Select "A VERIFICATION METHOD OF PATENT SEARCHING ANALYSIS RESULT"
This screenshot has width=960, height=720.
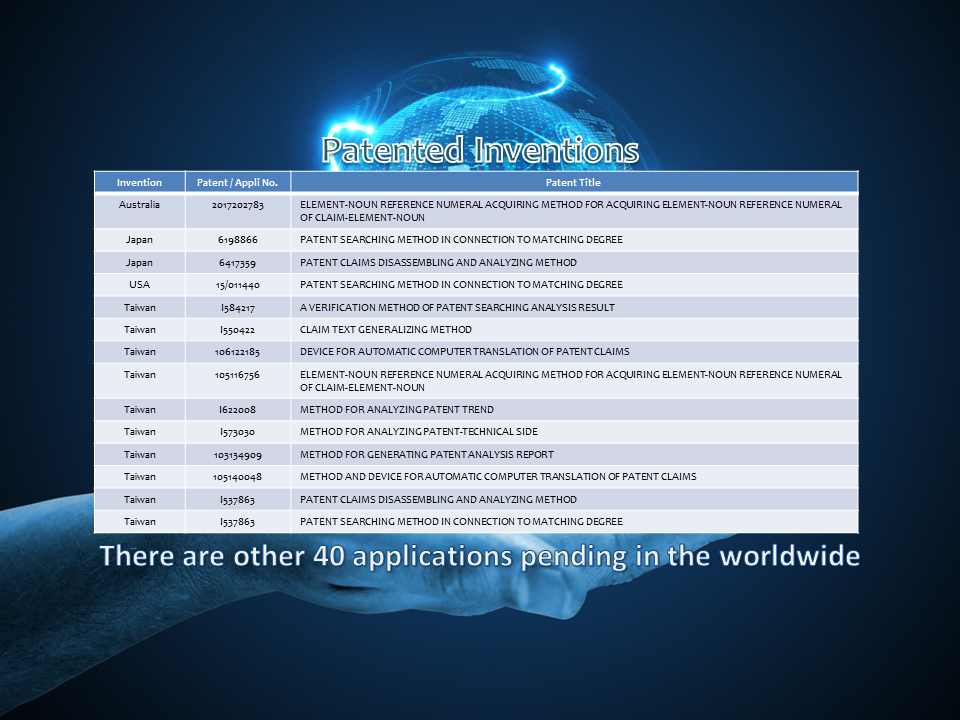tap(457, 307)
